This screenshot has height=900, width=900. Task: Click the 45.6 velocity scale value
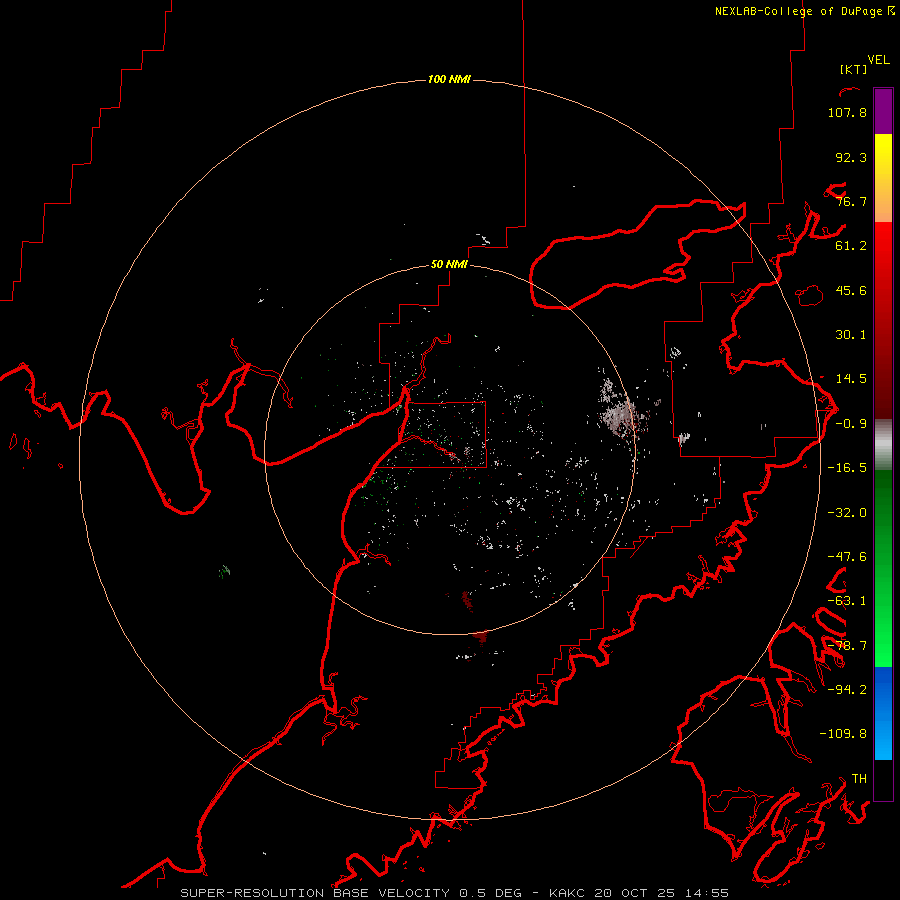(x=851, y=290)
